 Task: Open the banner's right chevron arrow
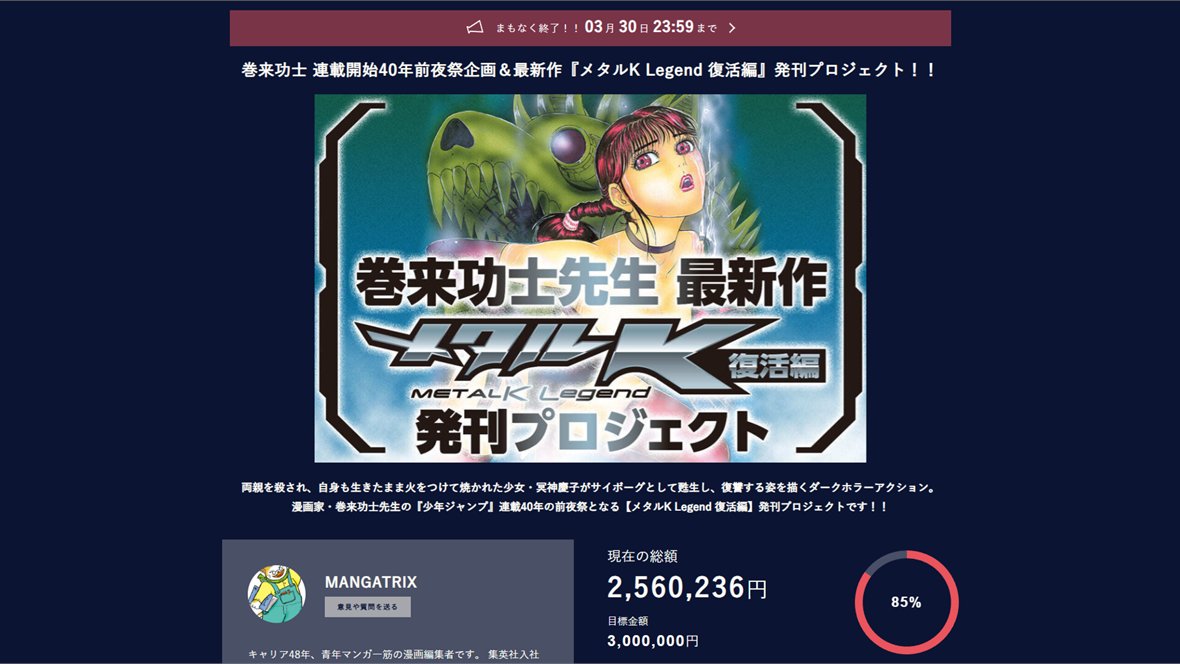[731, 28]
